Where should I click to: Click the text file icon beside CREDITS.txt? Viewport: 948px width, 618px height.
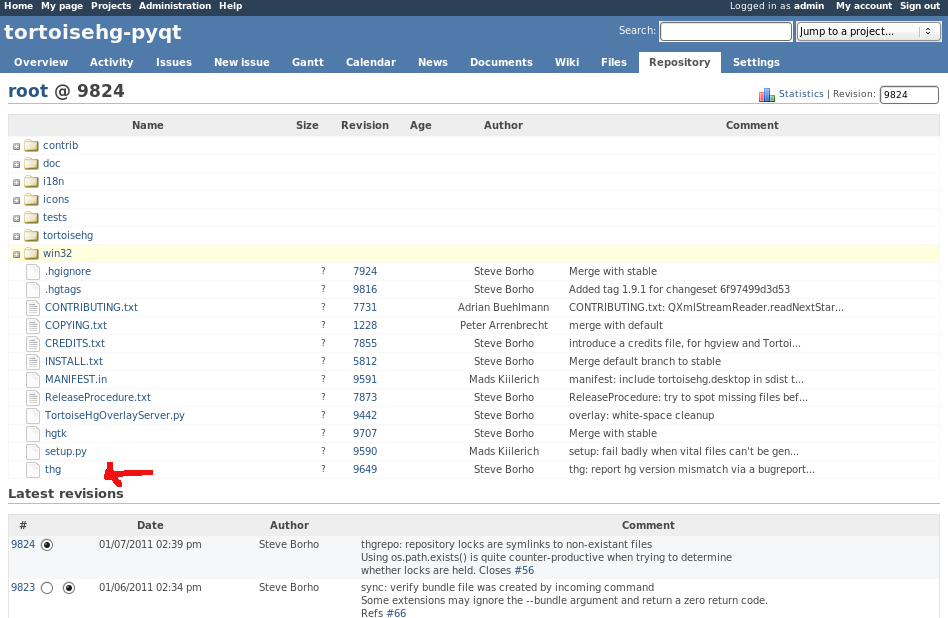tap(33, 343)
